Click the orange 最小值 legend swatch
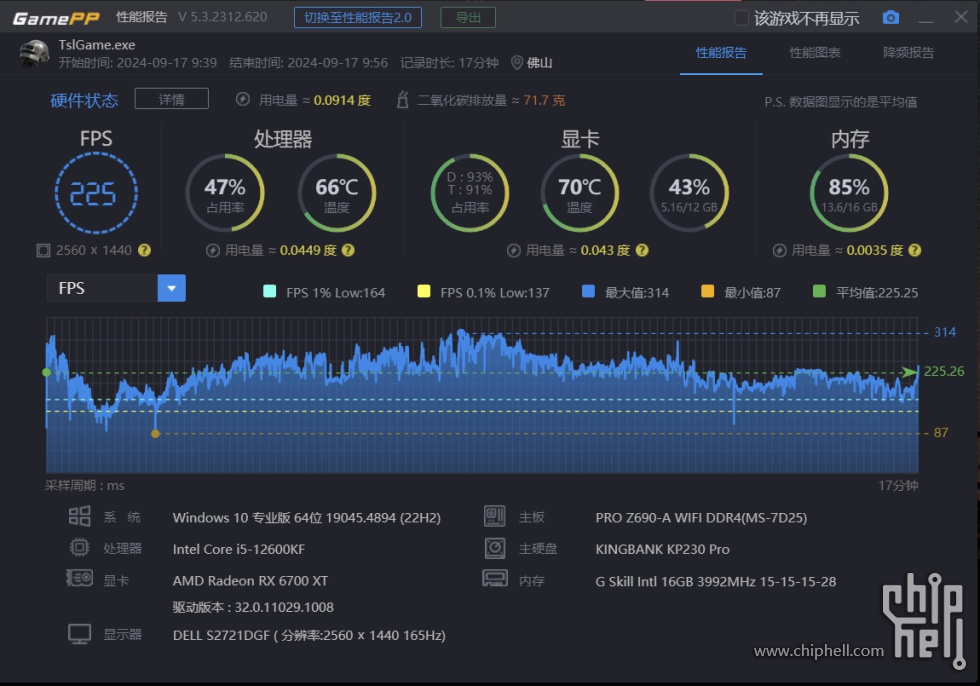 pos(708,291)
